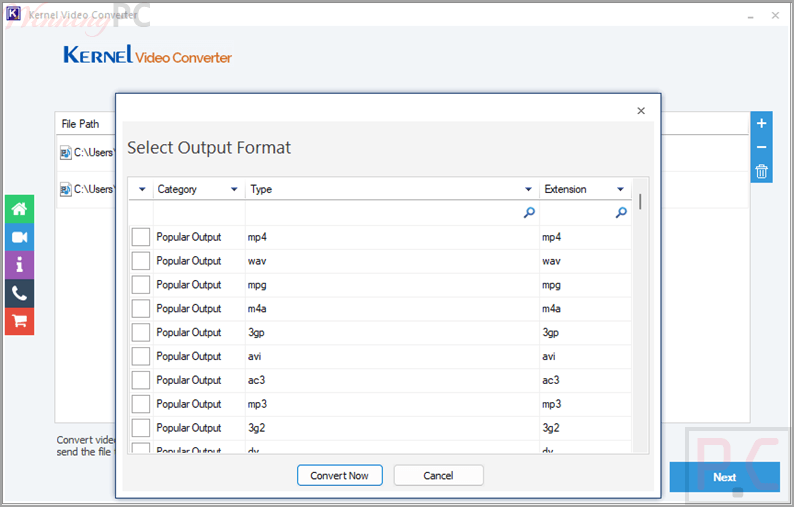
Task: Click the Kernel app logo in title bar
Action: point(13,14)
